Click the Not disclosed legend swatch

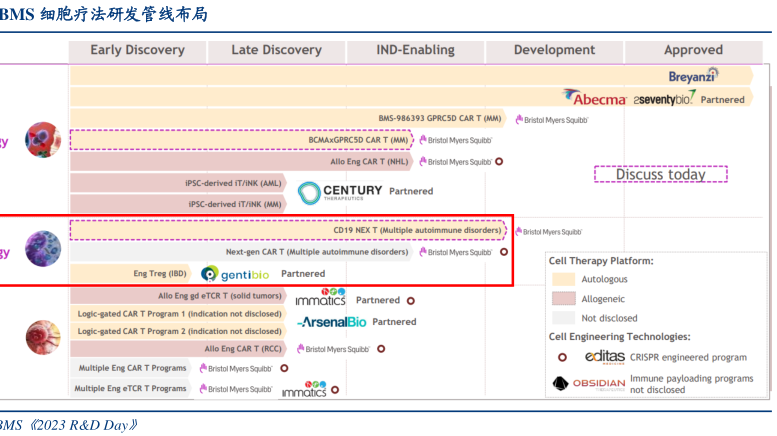click(x=564, y=318)
